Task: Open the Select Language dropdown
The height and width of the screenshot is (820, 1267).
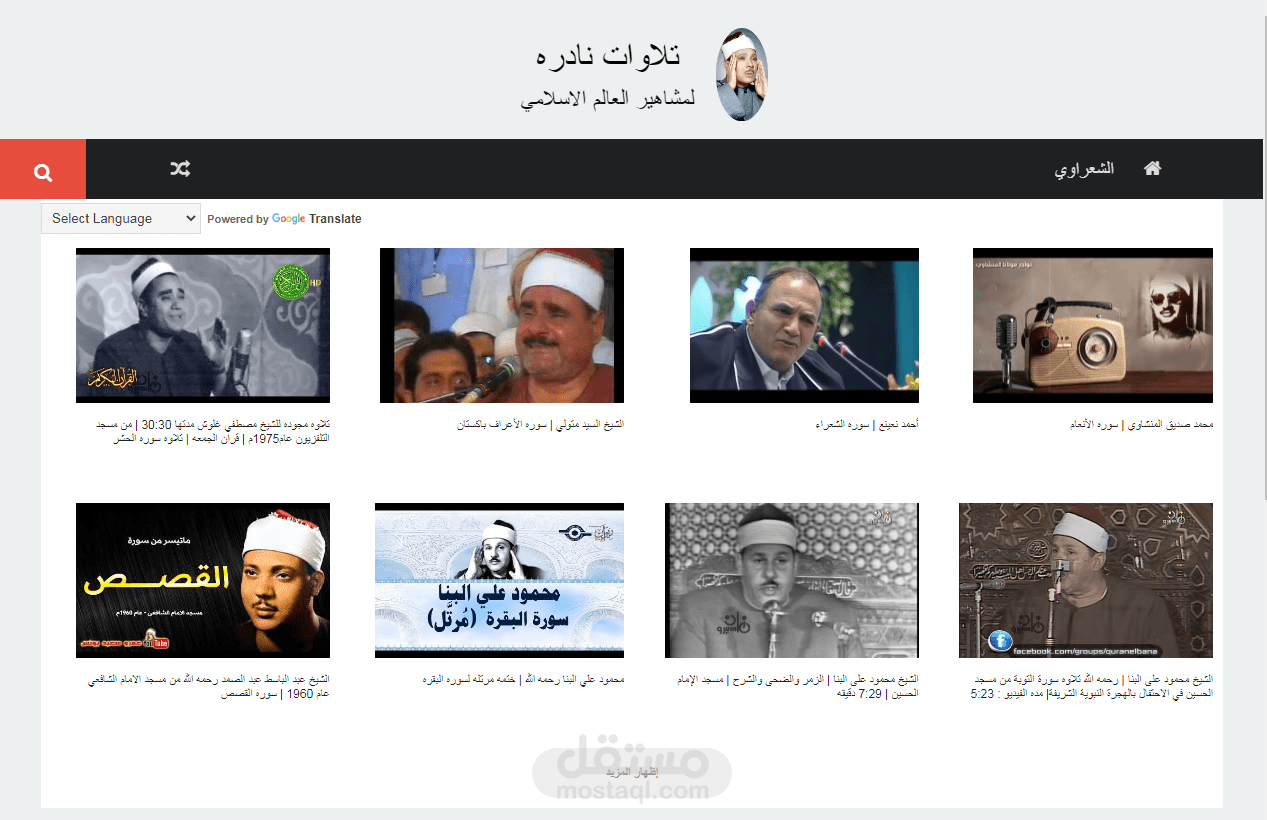Action: (x=121, y=218)
